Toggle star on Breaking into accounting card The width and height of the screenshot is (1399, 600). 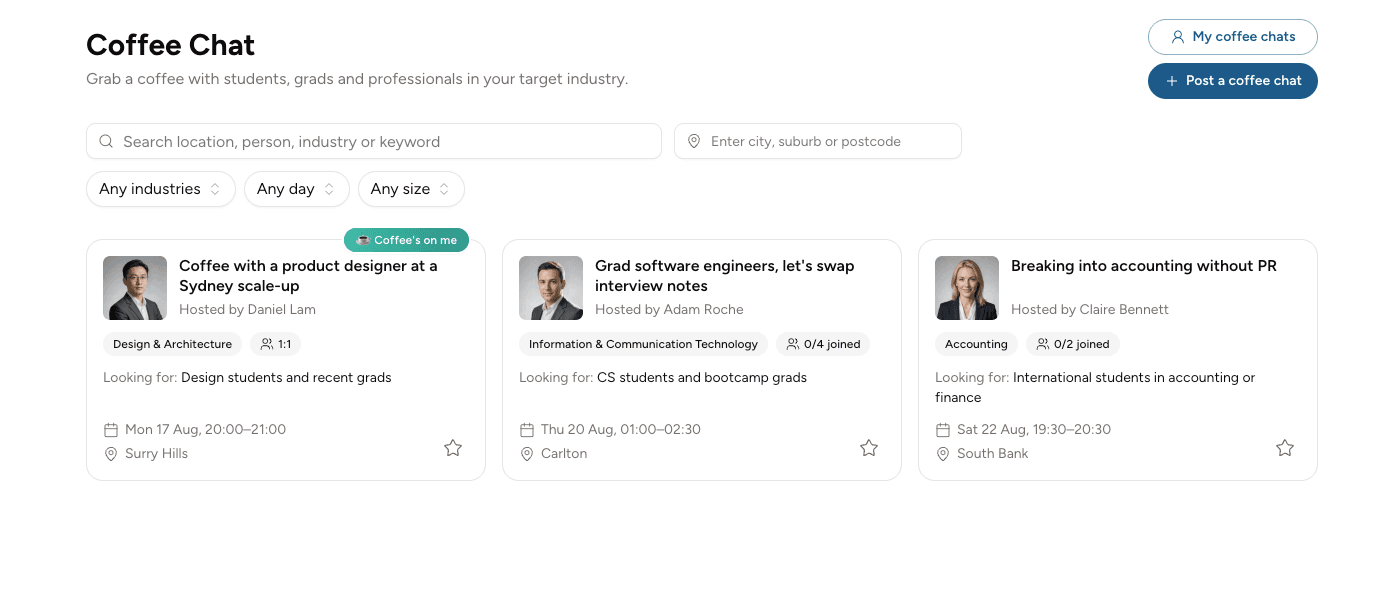[x=1285, y=448]
